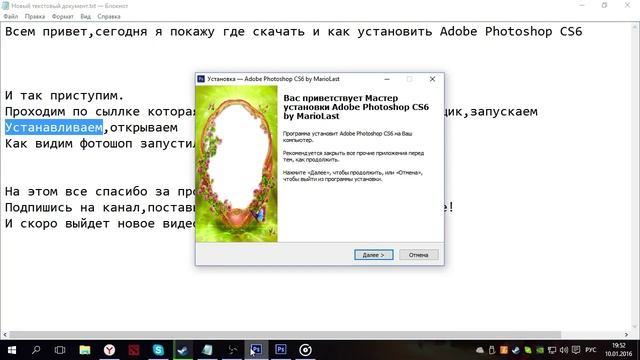This screenshot has width=640, height=360.
Task: Select the highlighted Photoshop installer taskbar icon
Action: [256, 350]
